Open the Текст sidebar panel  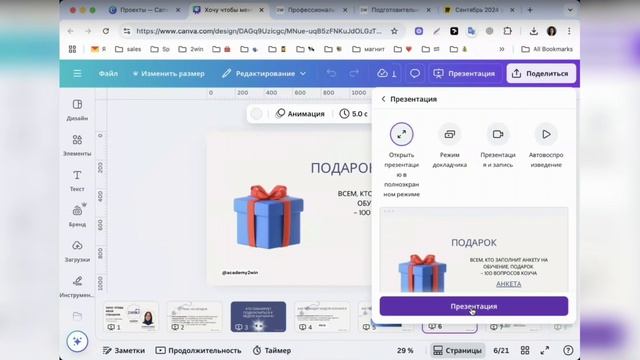pyautogui.click(x=77, y=181)
